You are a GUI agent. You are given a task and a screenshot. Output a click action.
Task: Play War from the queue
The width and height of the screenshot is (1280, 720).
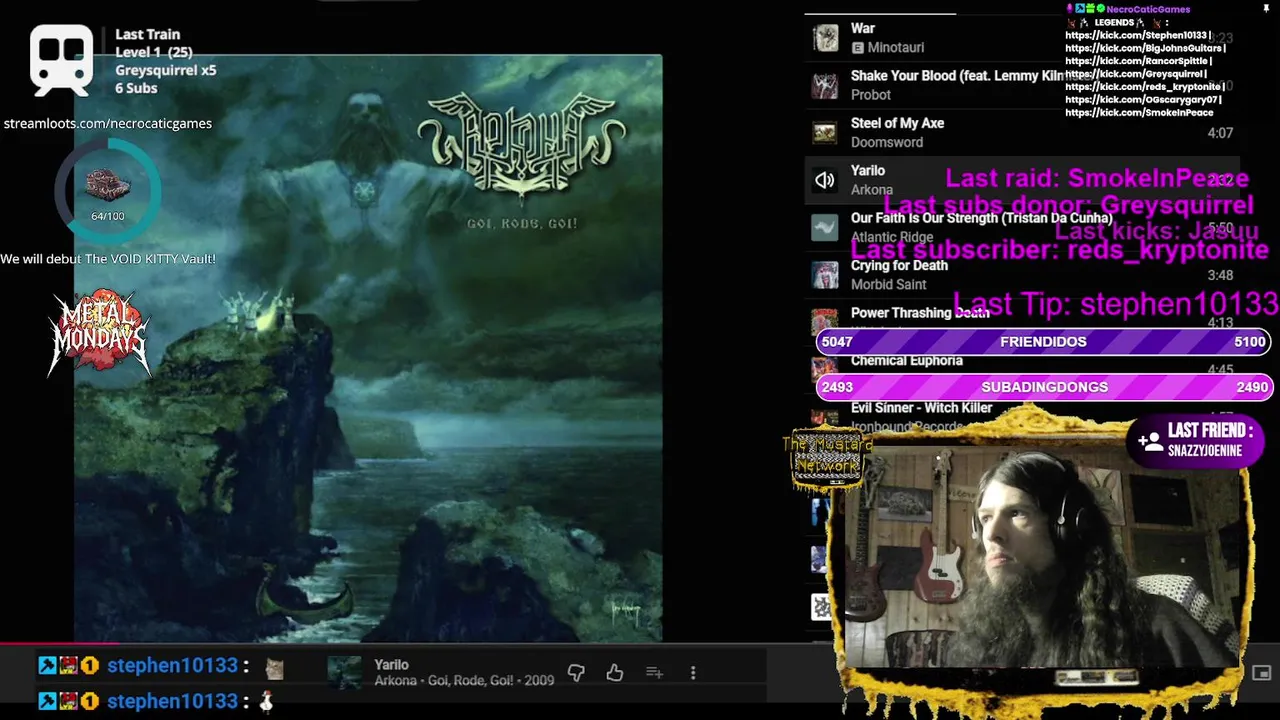tap(1022, 38)
